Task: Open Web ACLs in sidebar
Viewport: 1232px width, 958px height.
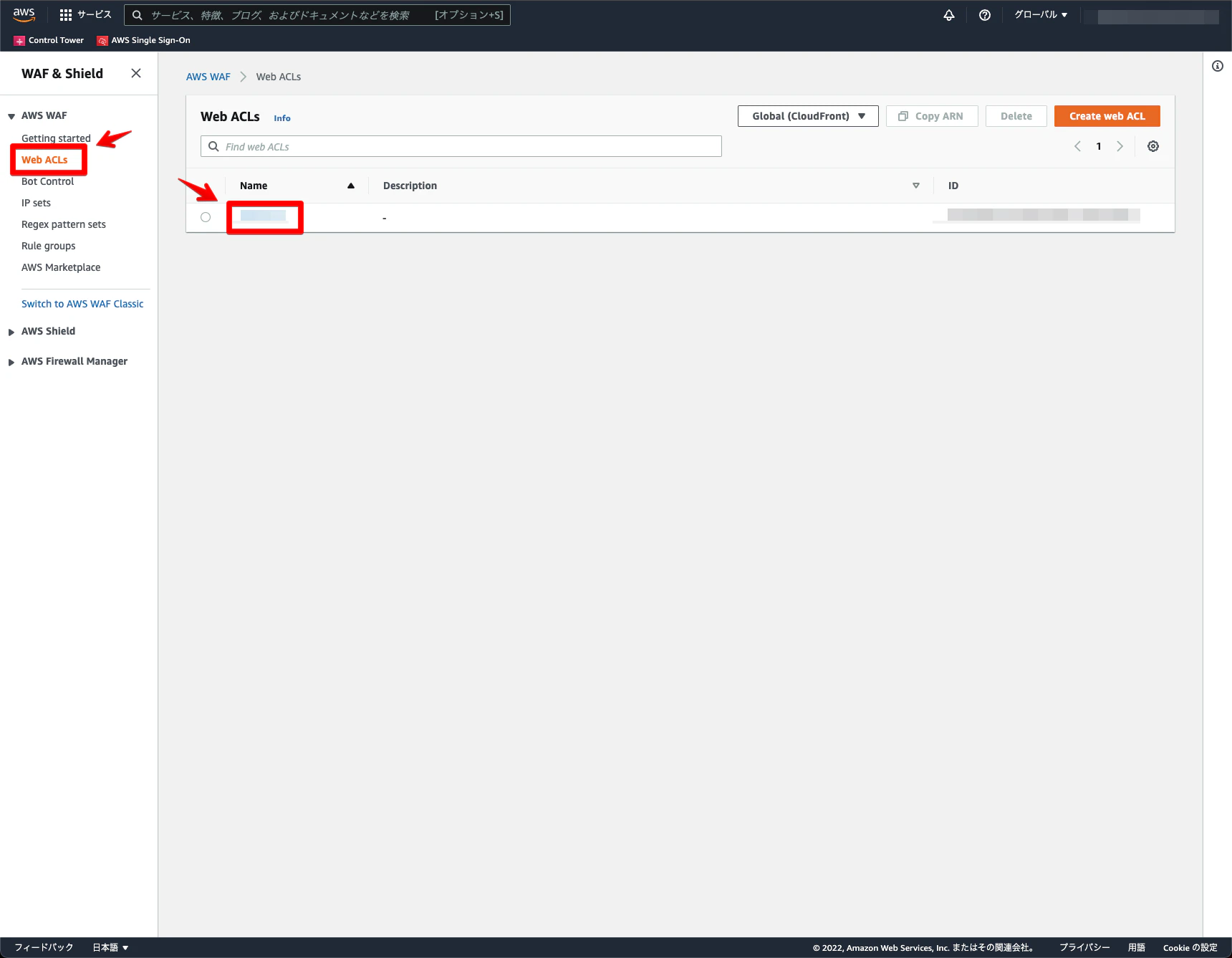Action: 44,160
